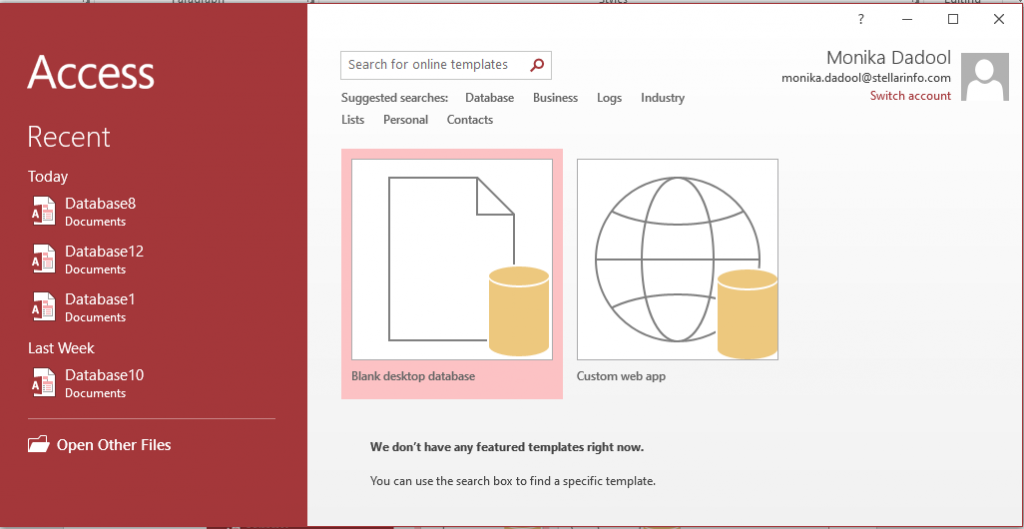Click the monika.dadool@stellarinfo.com email

[x=866, y=78]
